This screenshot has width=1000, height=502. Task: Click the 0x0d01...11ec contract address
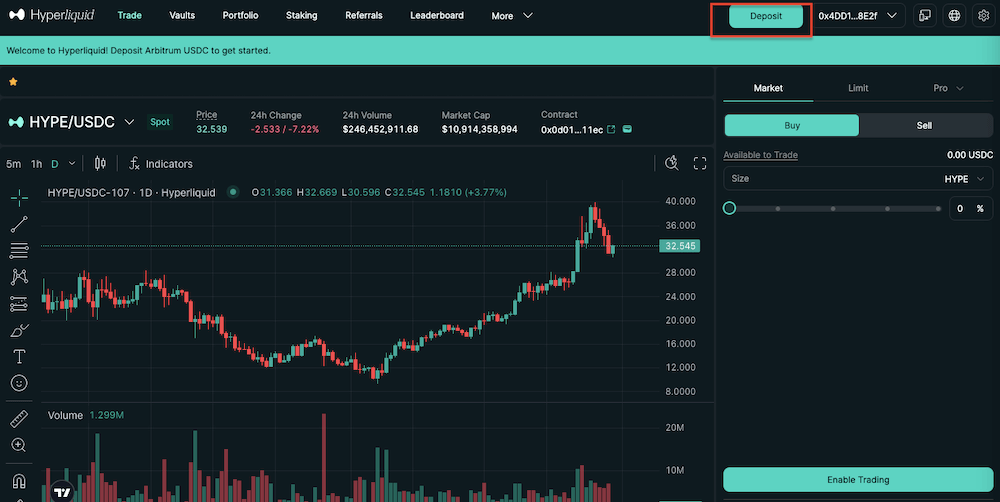tap(572, 129)
